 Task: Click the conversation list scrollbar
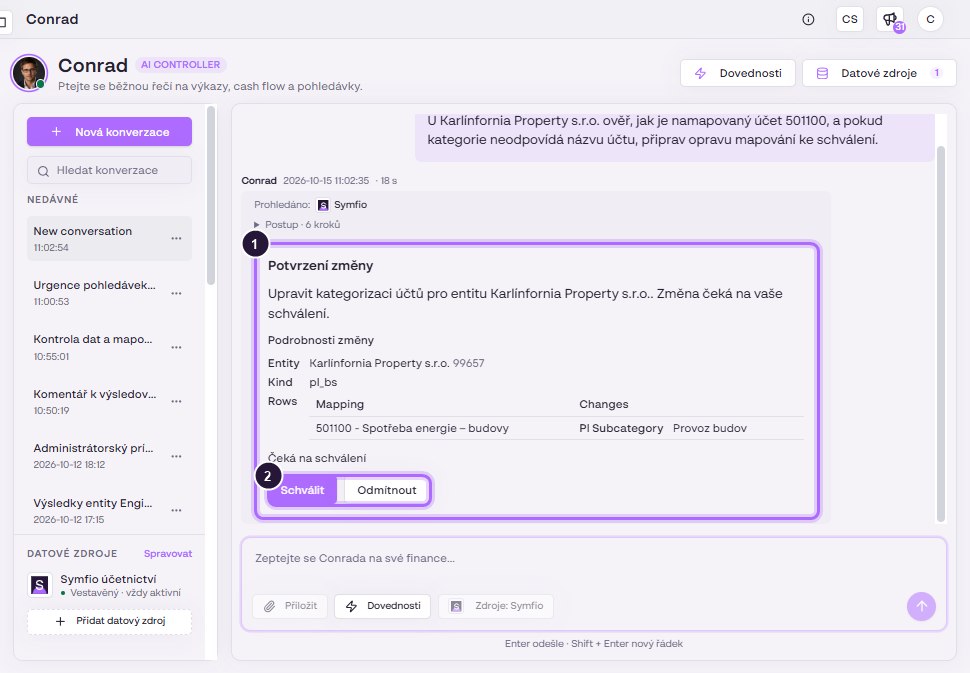pyautogui.click(x=211, y=195)
